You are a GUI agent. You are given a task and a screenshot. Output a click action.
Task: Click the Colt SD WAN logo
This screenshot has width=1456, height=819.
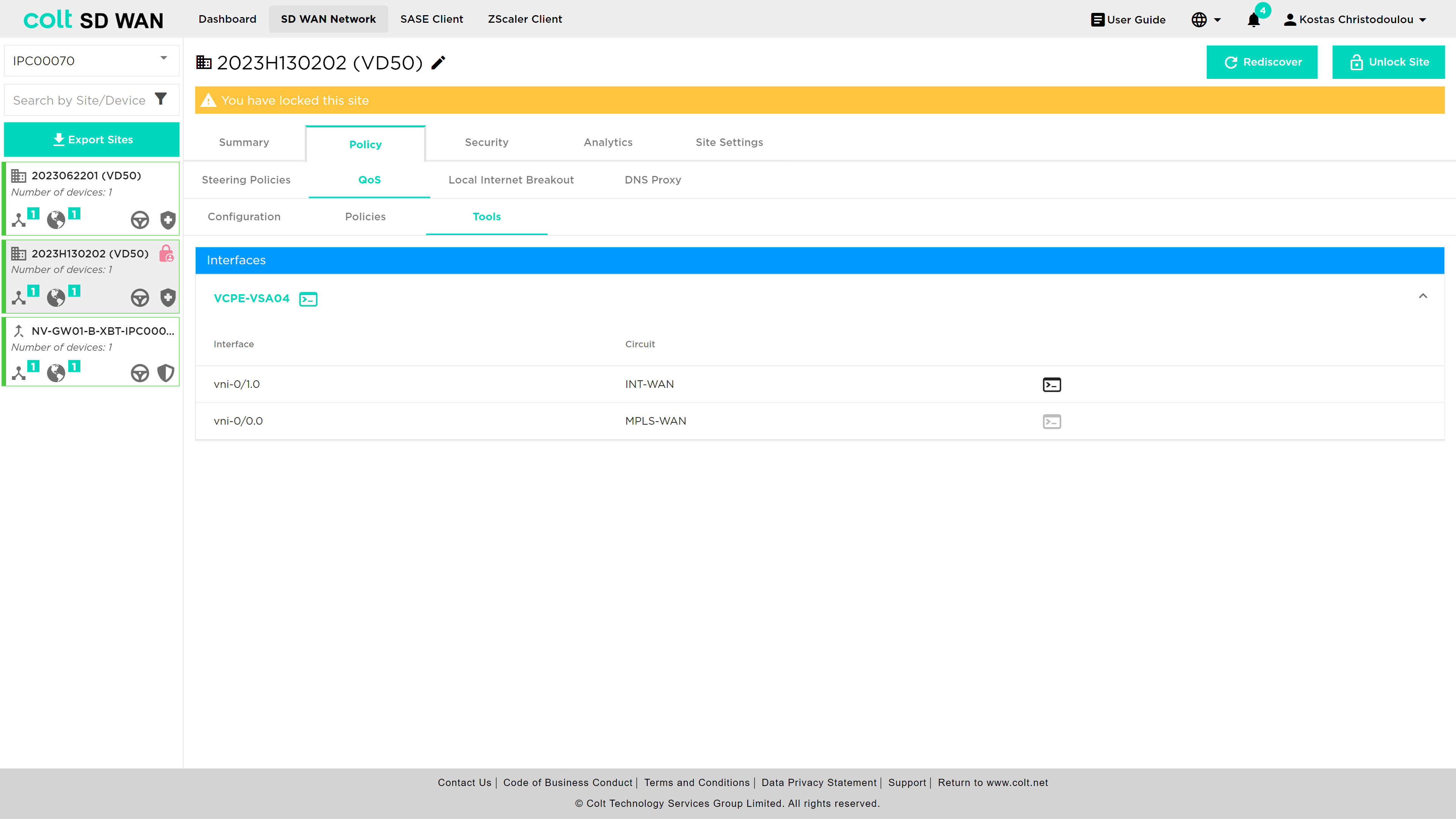tap(93, 20)
